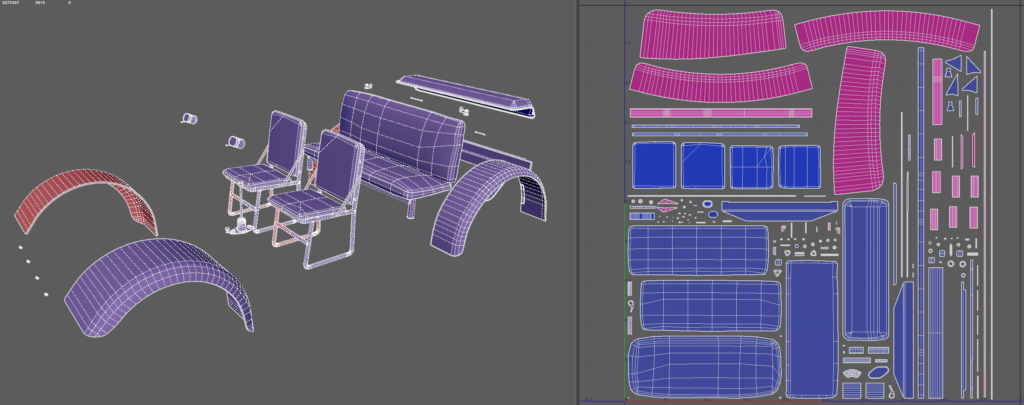This screenshot has width=1024, height=405.
Task: Select the tall blue rounded UV island right of center
Action: click(865, 270)
